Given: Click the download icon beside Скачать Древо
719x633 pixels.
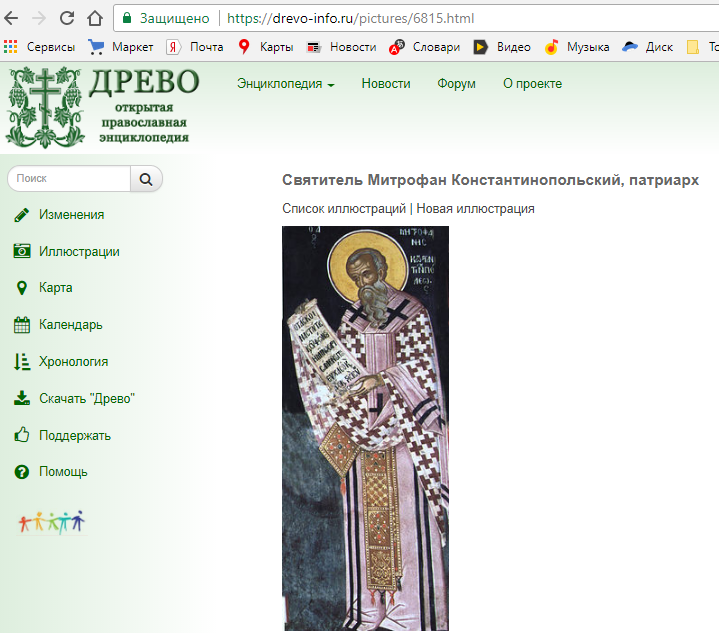Looking at the screenshot, I should coord(22,398).
